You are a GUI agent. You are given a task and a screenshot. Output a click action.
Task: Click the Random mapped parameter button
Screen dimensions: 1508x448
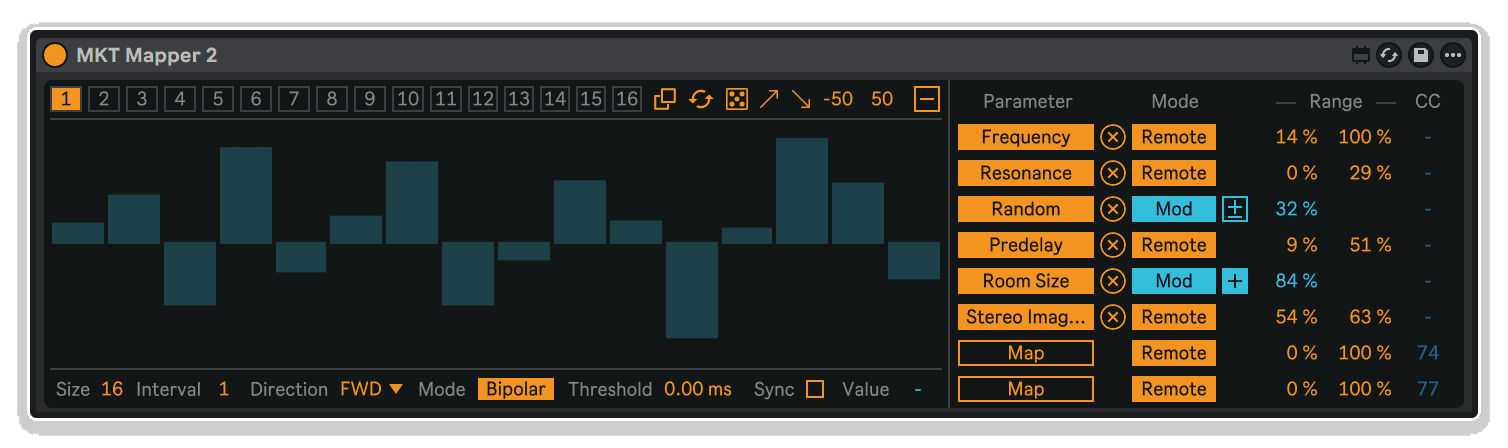click(x=1026, y=209)
